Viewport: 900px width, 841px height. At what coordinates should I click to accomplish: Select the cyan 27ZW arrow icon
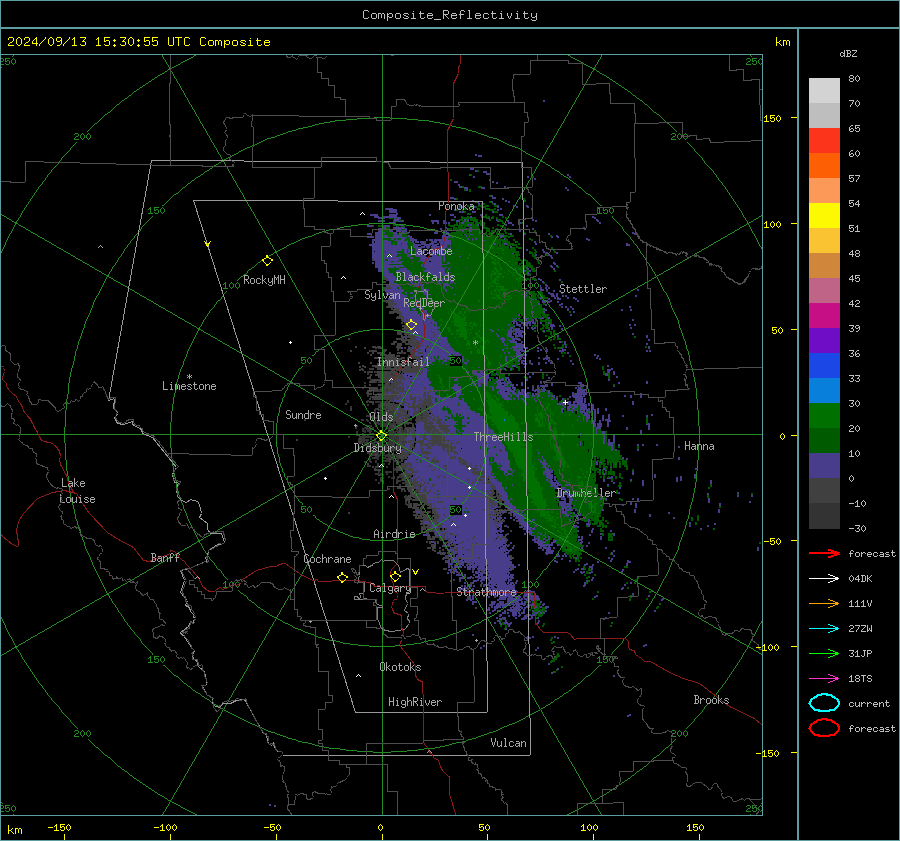[x=824, y=629]
